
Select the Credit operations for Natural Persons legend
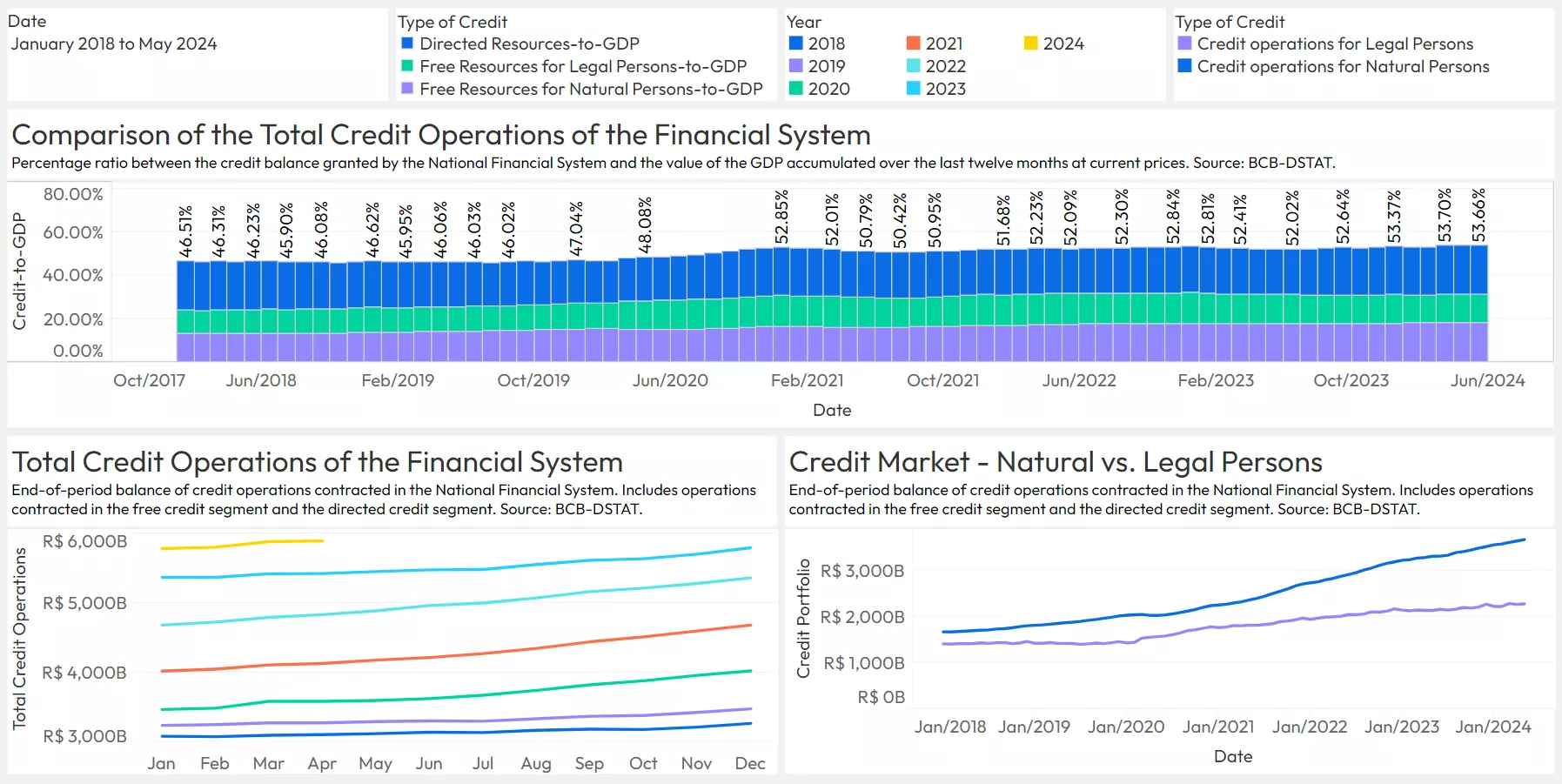click(1185, 66)
